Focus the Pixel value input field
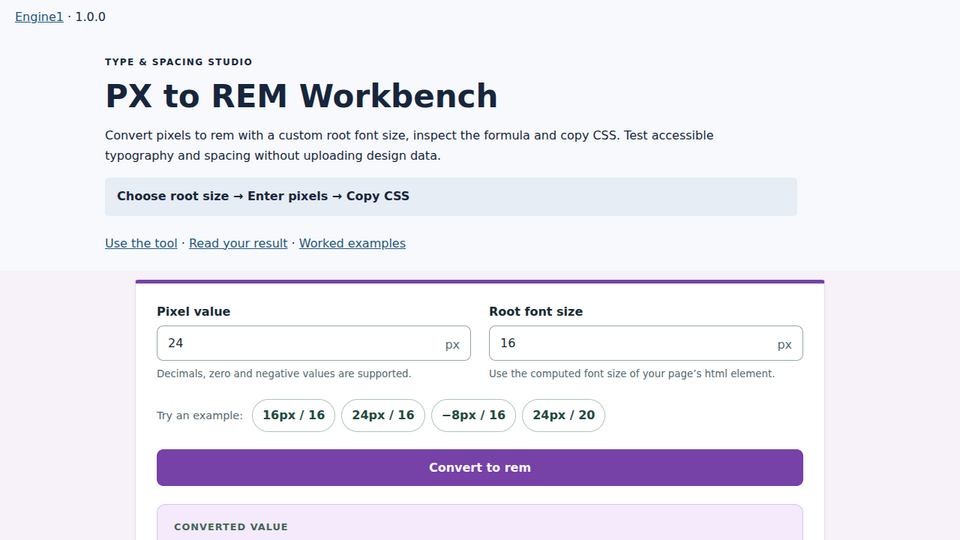The image size is (960, 540). tap(313, 343)
